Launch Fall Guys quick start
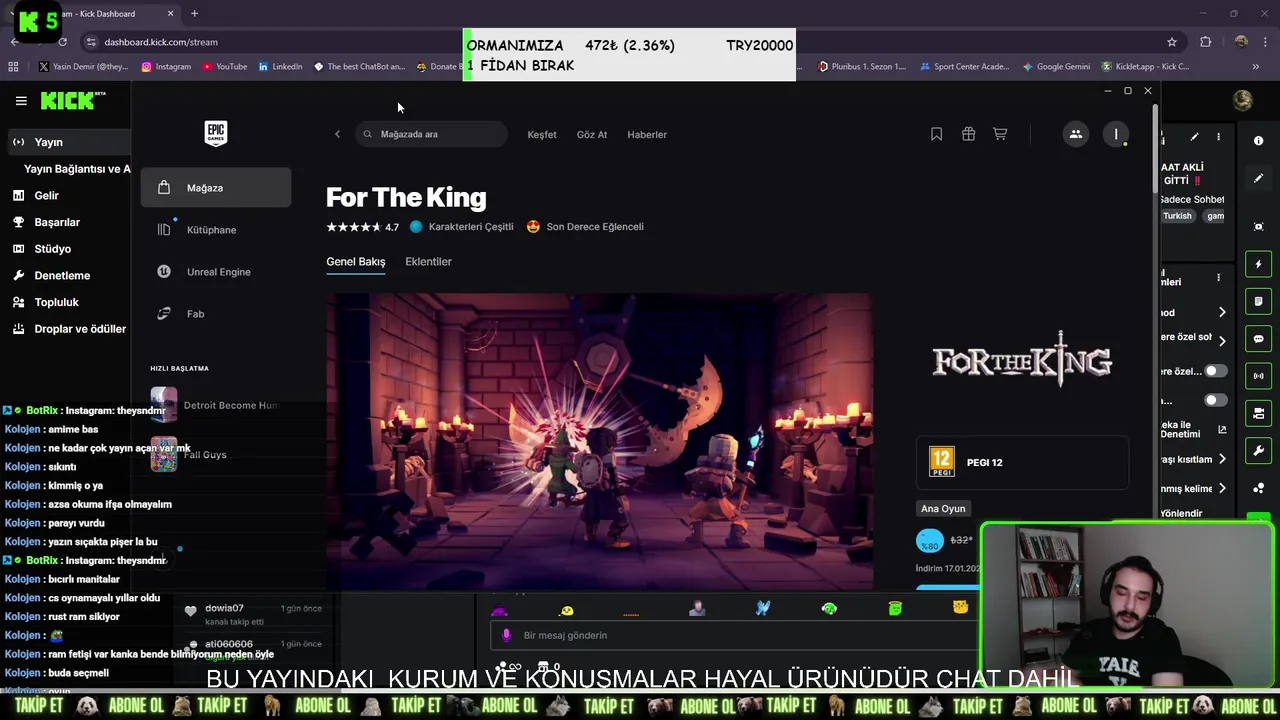The image size is (1280, 720). (x=190, y=454)
